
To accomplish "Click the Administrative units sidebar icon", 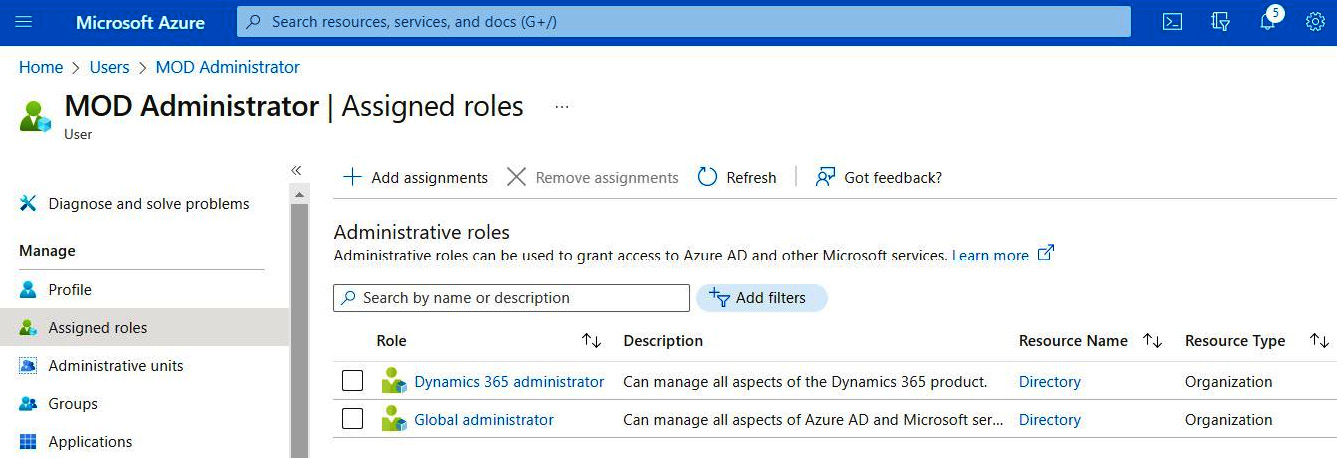I will tap(28, 366).
